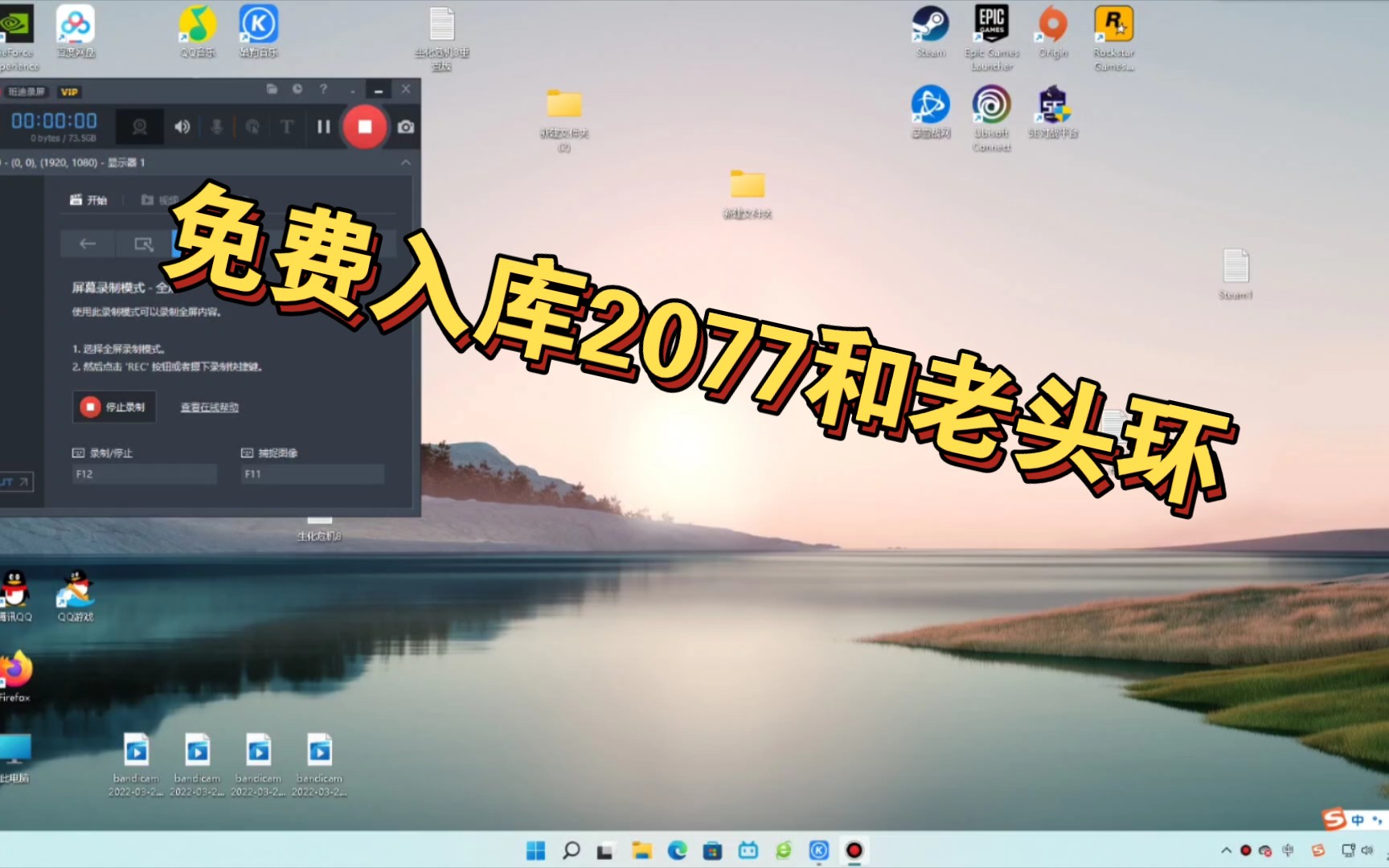Open the 5E platform desktop shortcut
1389x868 pixels.
1053,113
